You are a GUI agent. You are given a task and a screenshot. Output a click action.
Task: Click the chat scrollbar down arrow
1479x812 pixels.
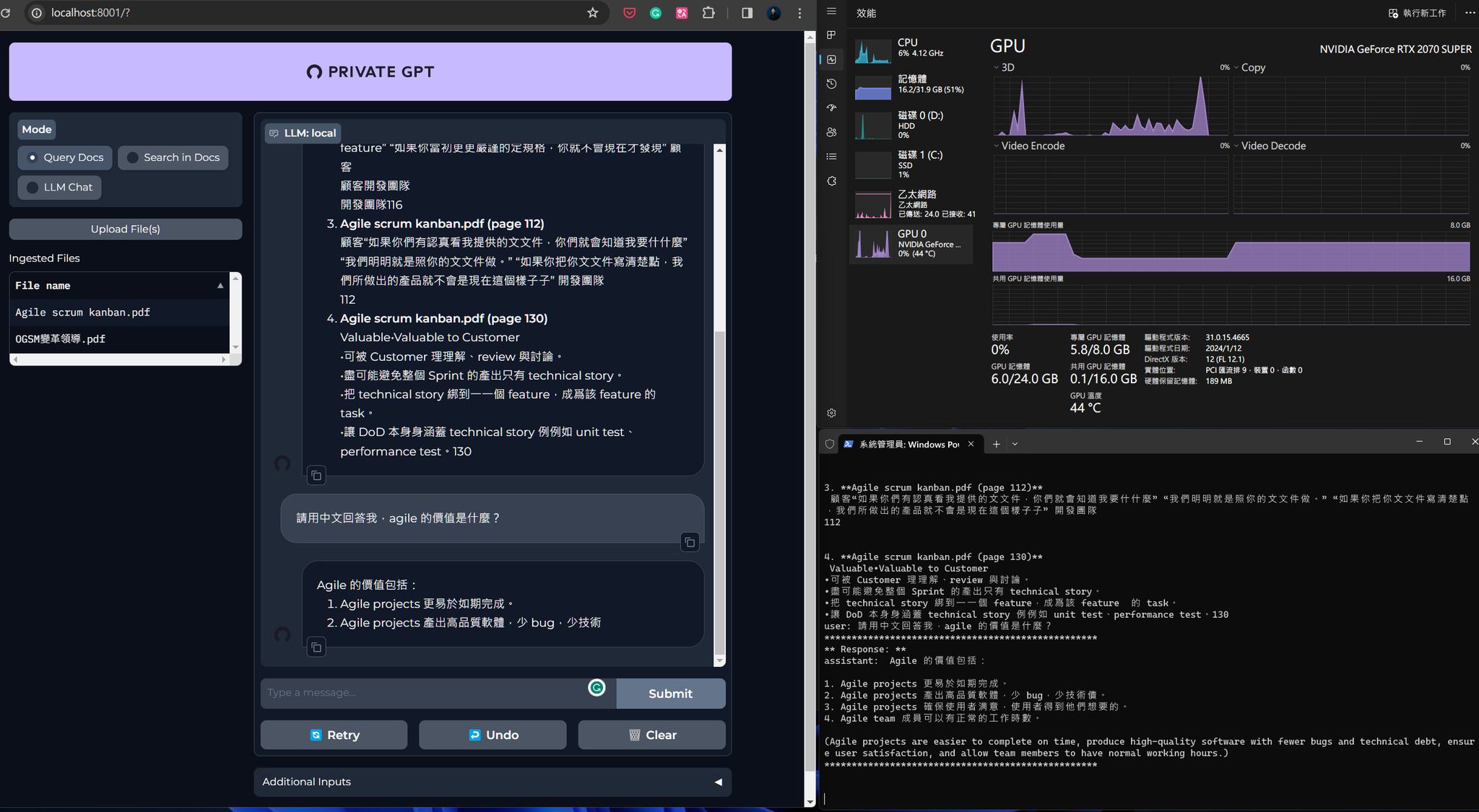click(719, 660)
